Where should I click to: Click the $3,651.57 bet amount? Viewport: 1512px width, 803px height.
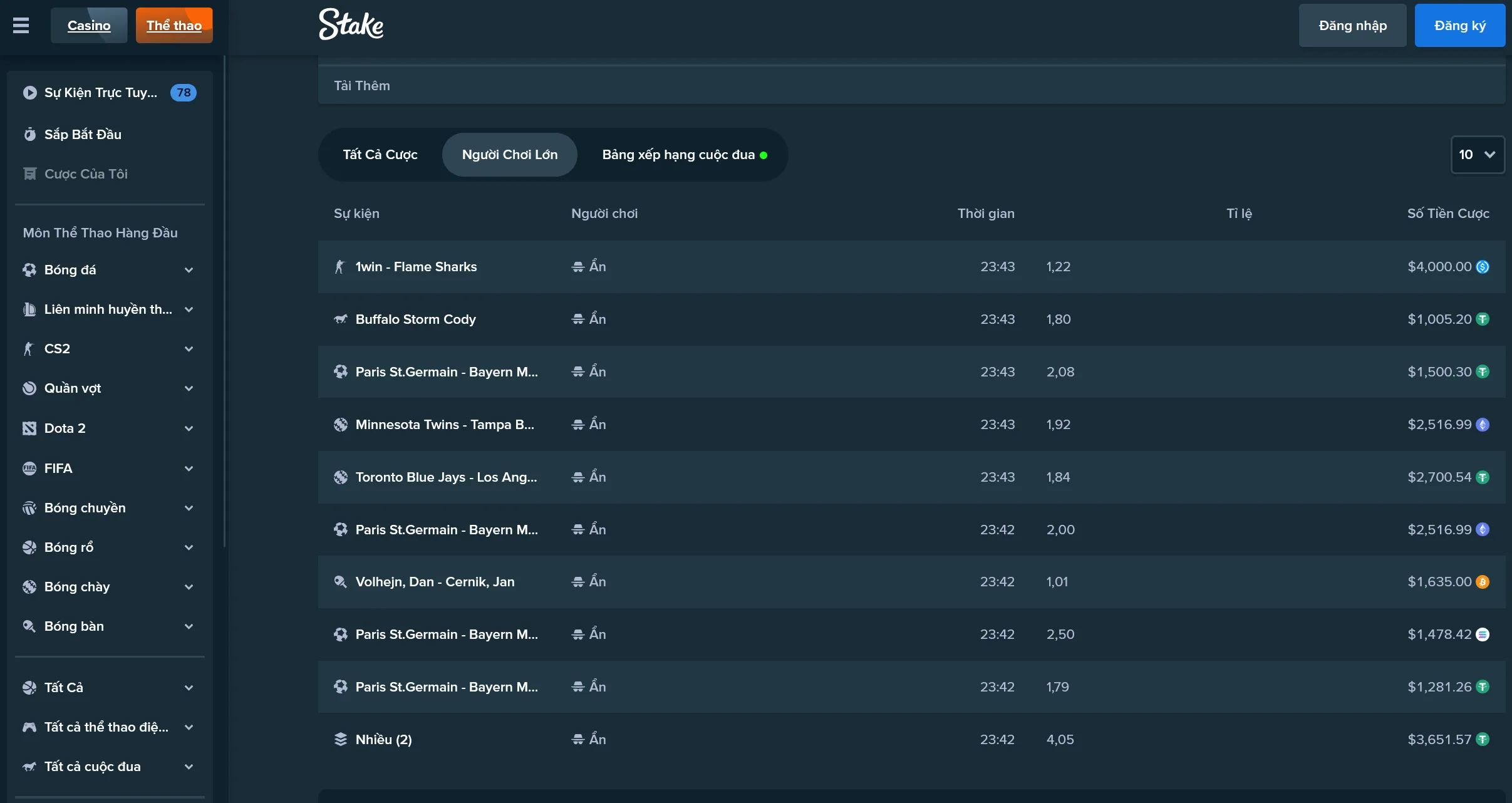pyautogui.click(x=1439, y=740)
